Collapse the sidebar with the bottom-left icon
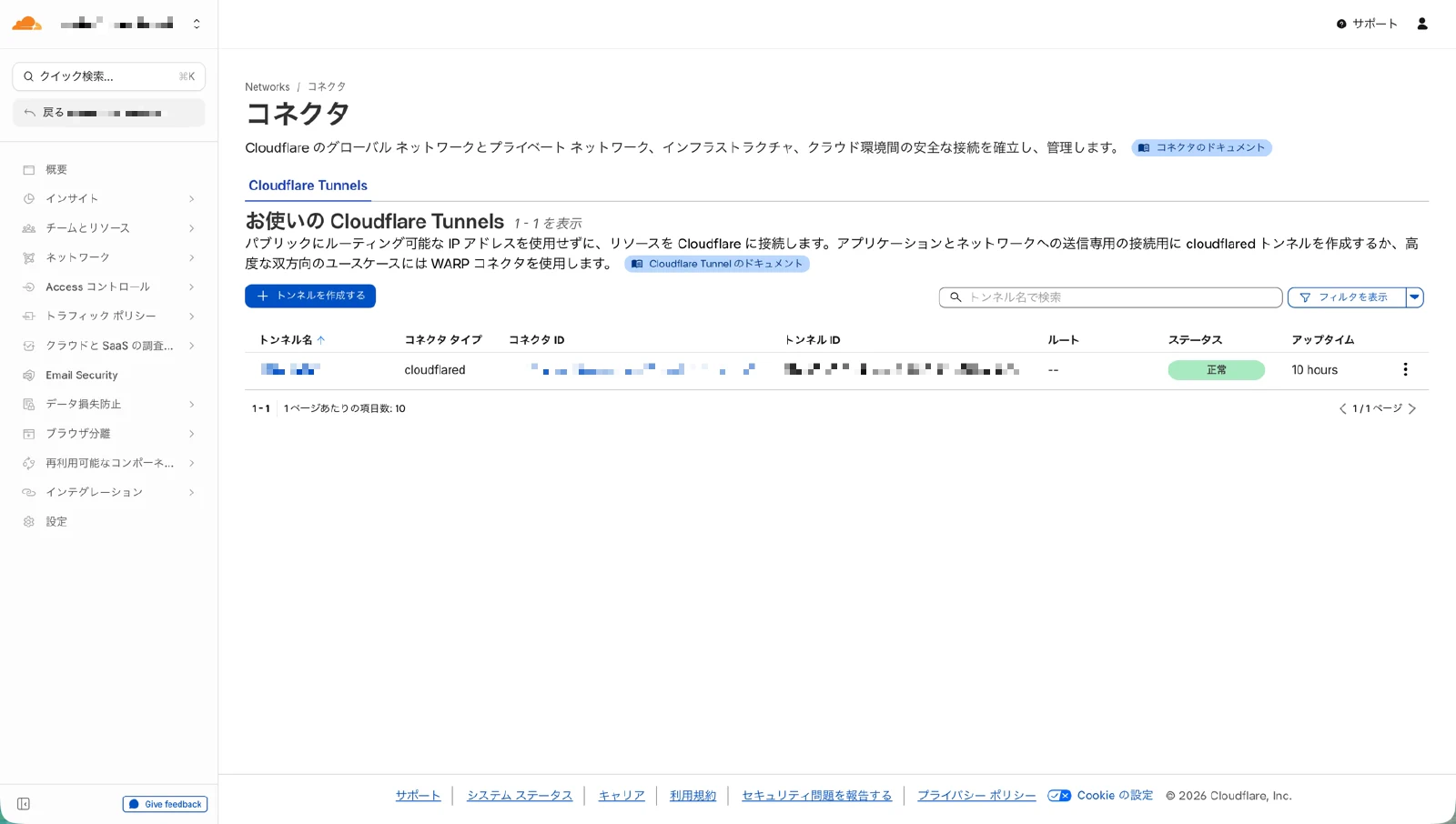Image resolution: width=1456 pixels, height=824 pixels. tap(23, 803)
